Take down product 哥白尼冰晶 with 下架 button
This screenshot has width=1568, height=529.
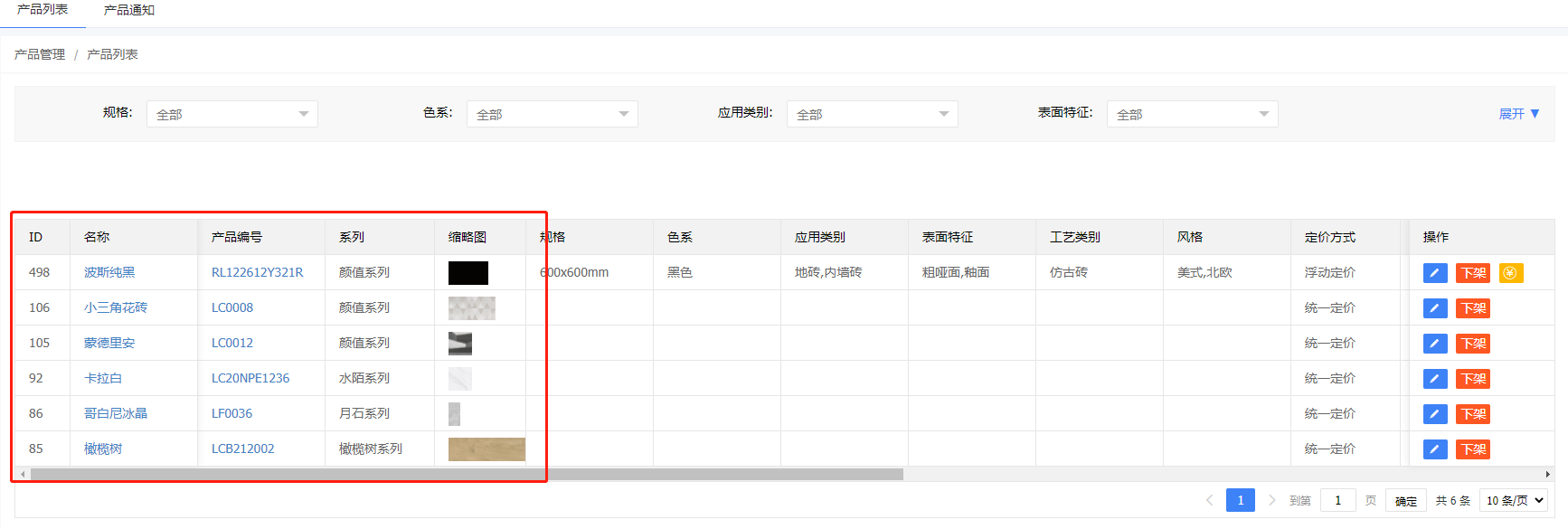coord(1473,414)
